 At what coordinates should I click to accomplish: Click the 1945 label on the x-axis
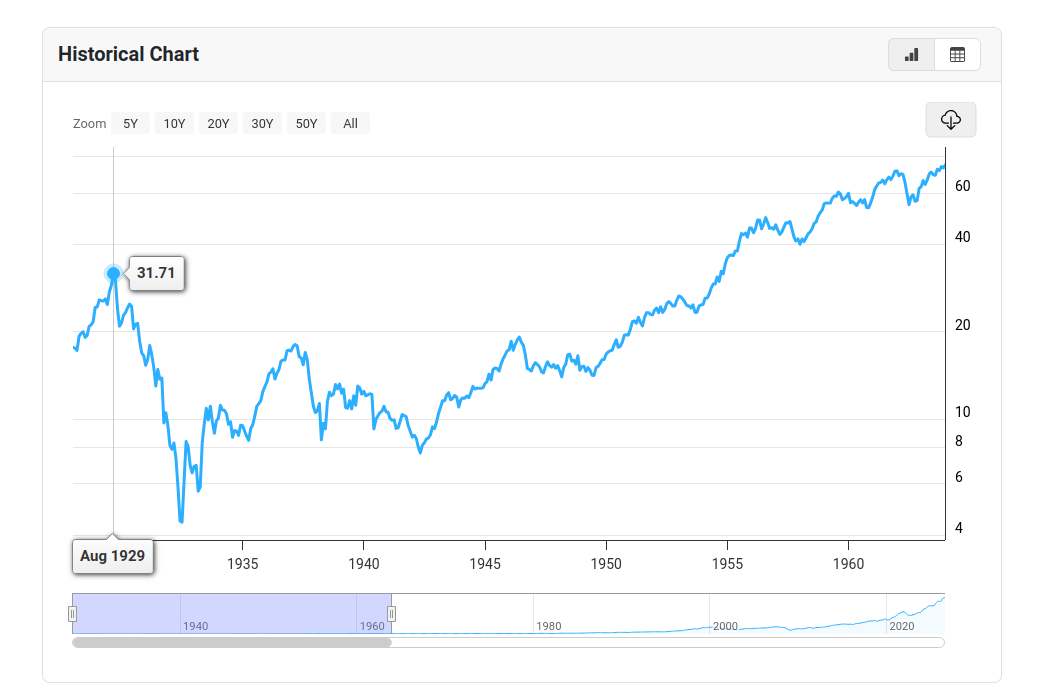485,564
